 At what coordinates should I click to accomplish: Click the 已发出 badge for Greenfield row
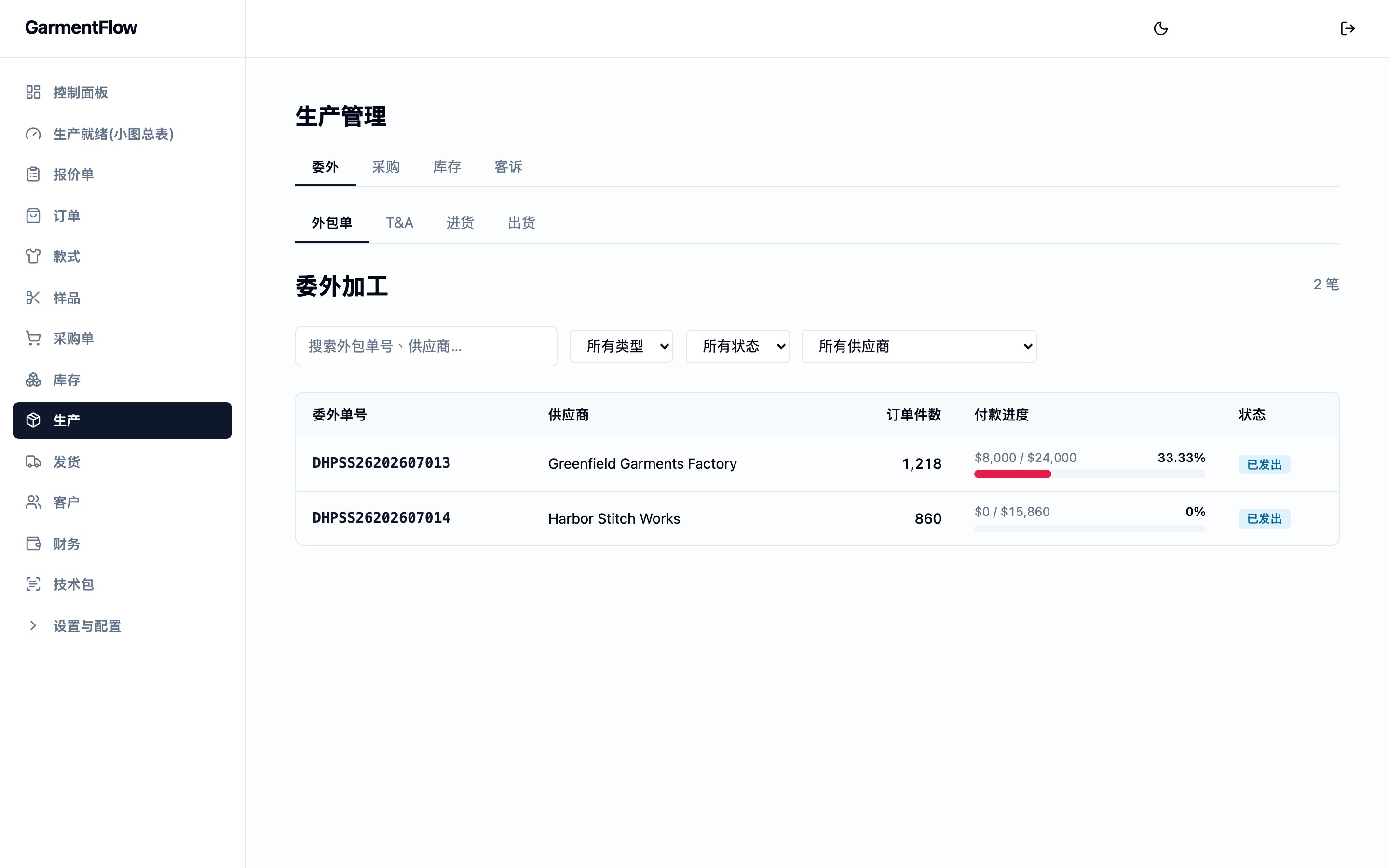point(1264,464)
